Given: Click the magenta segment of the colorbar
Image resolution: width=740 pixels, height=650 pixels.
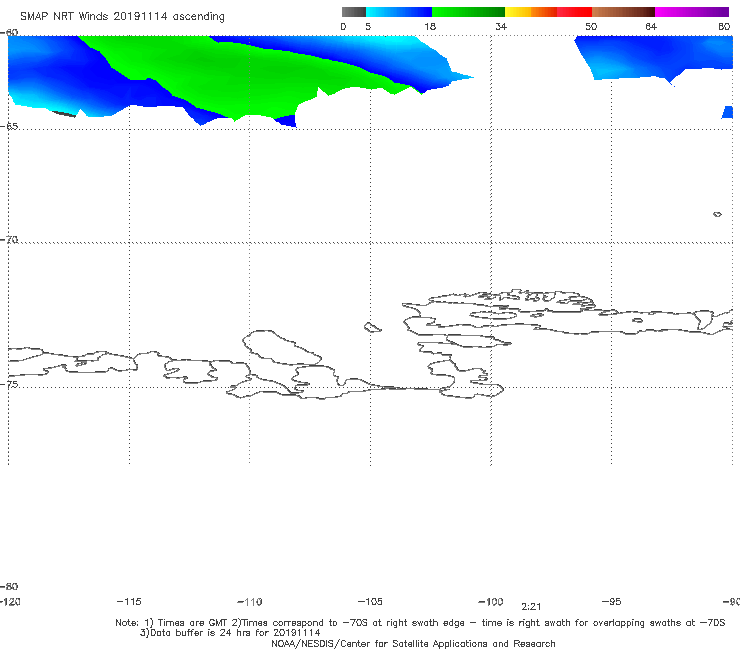Looking at the screenshot, I should tap(692, 12).
